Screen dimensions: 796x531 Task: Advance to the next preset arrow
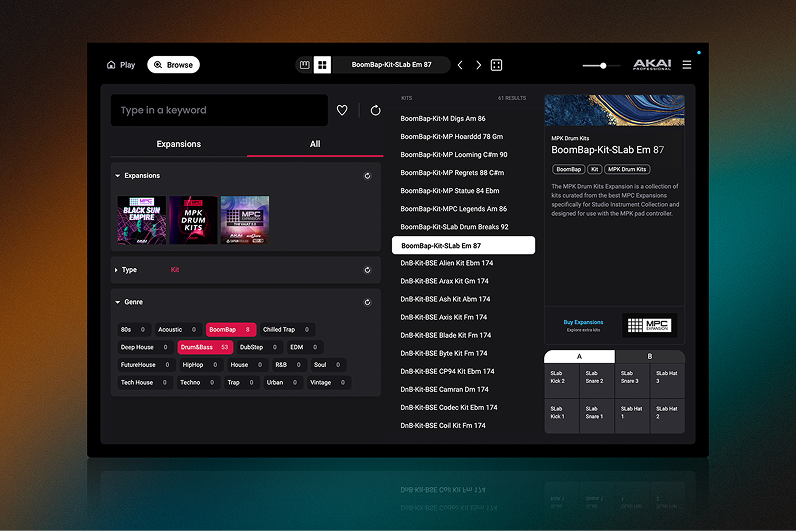pos(478,65)
